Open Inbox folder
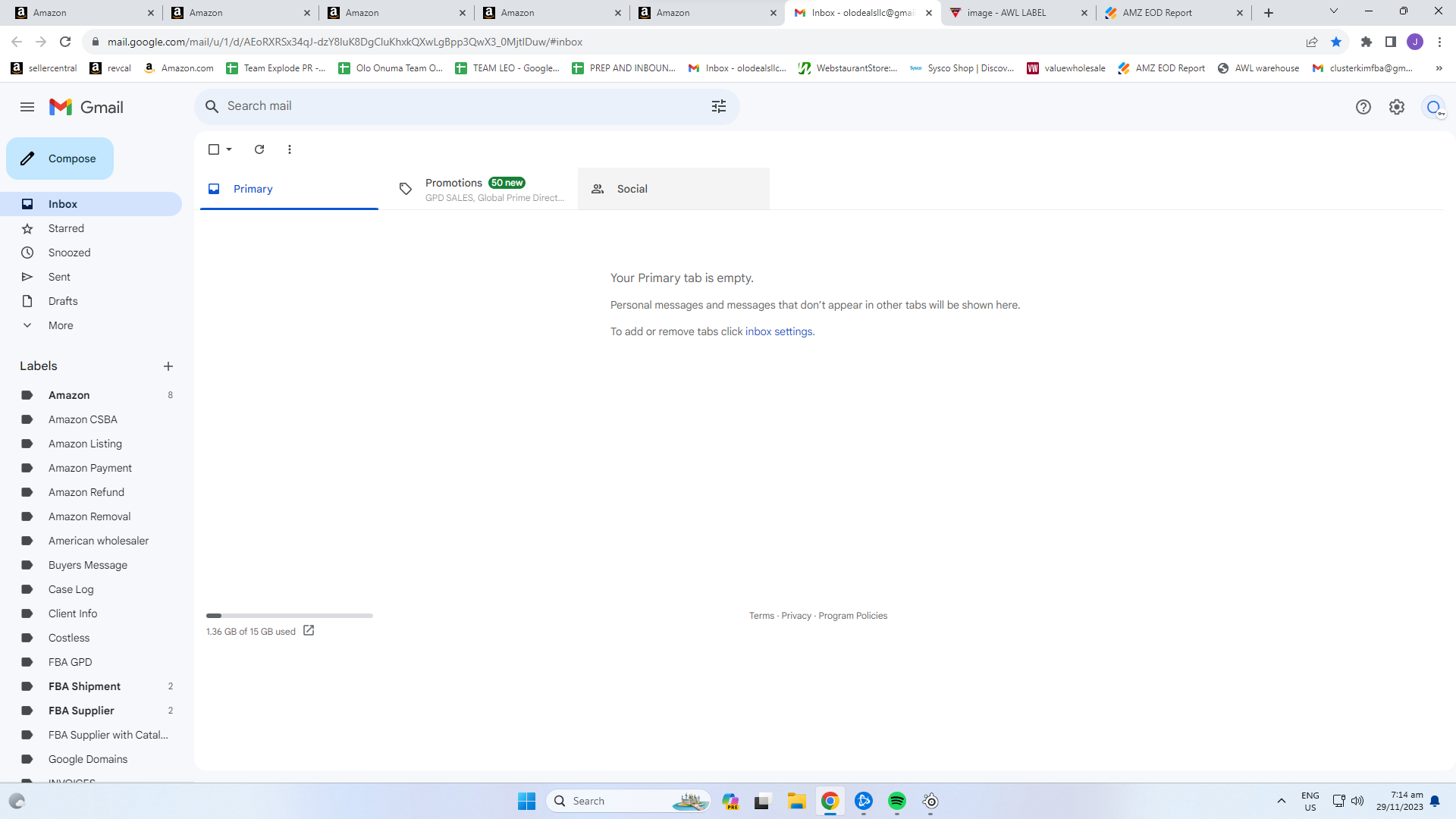The image size is (1456, 819). 91,204
